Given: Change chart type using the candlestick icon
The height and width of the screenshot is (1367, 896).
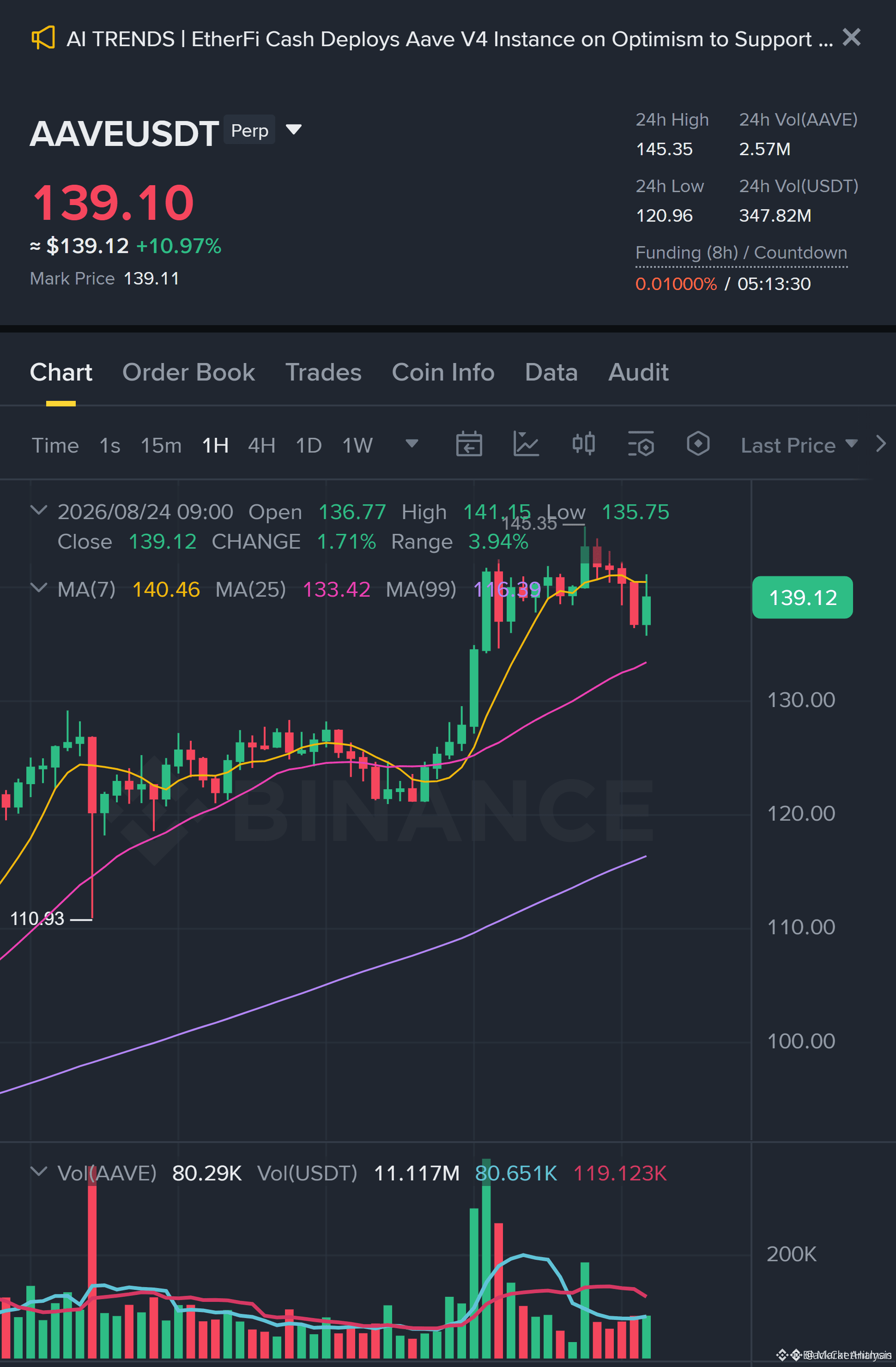Looking at the screenshot, I should click(583, 444).
